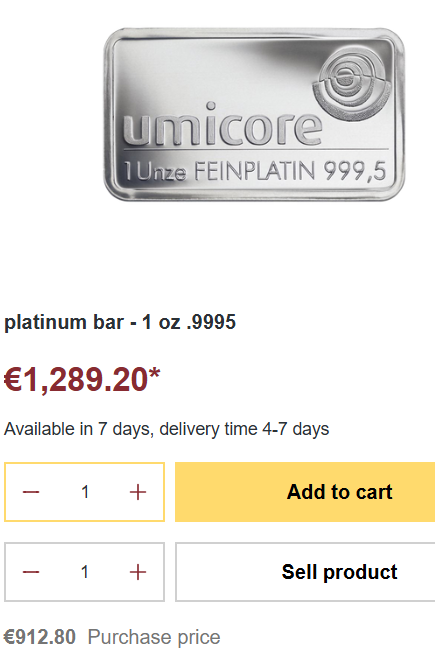Click the engraved umicore name on the bar

coord(223,124)
